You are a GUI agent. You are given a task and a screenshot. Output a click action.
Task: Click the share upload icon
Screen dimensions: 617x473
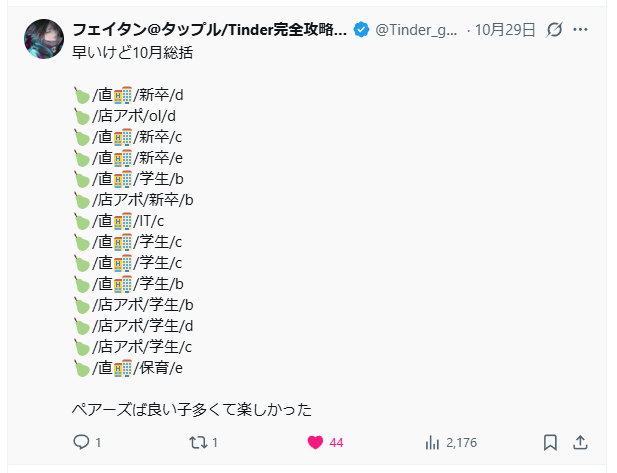tap(580, 442)
